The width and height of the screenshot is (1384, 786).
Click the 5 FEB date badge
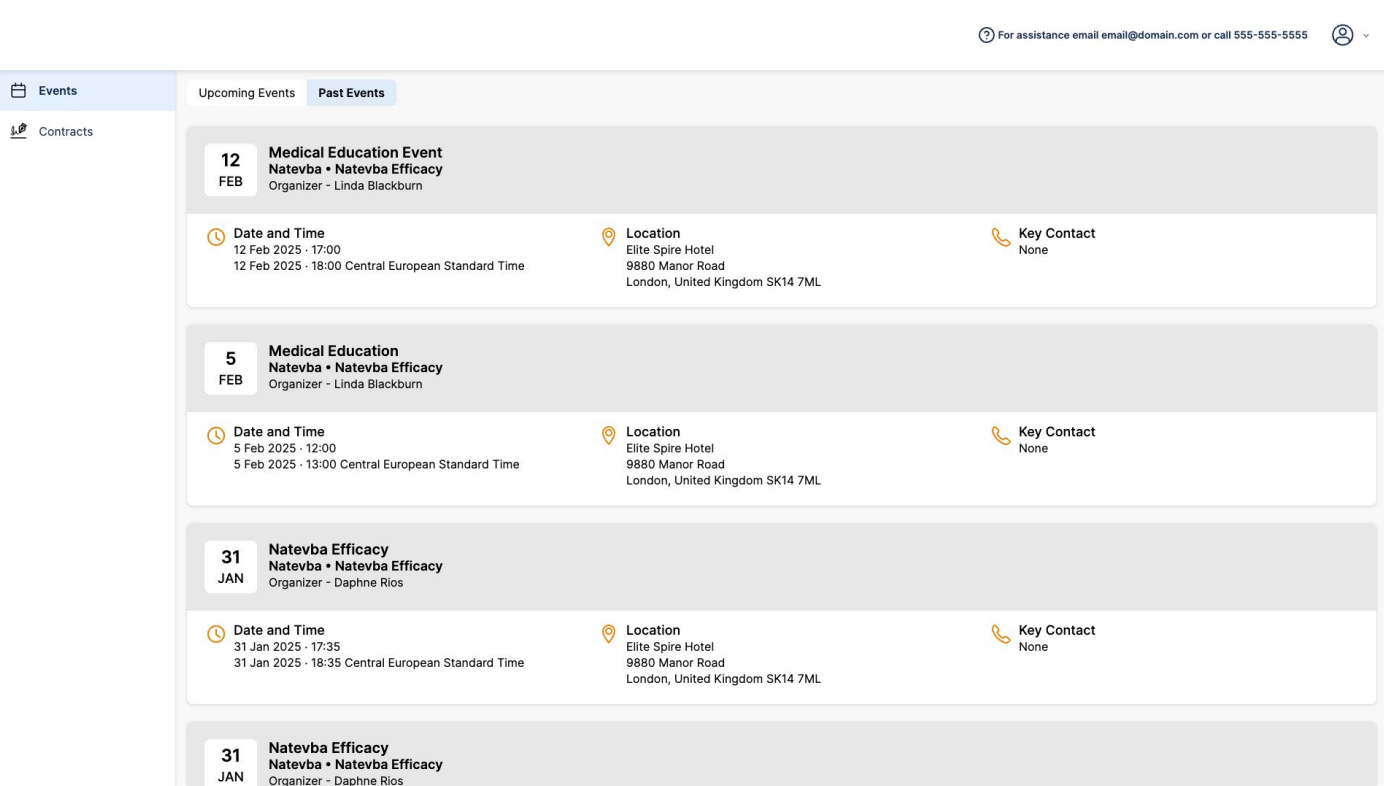230,368
